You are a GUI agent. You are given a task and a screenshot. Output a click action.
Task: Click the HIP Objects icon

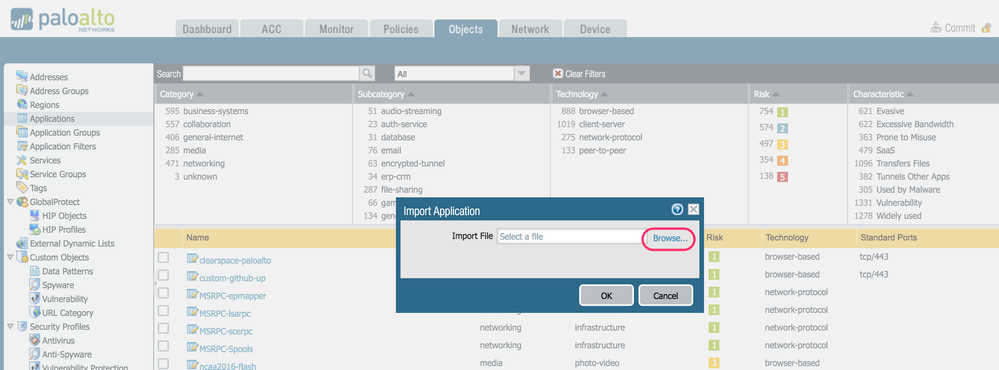coord(34,215)
